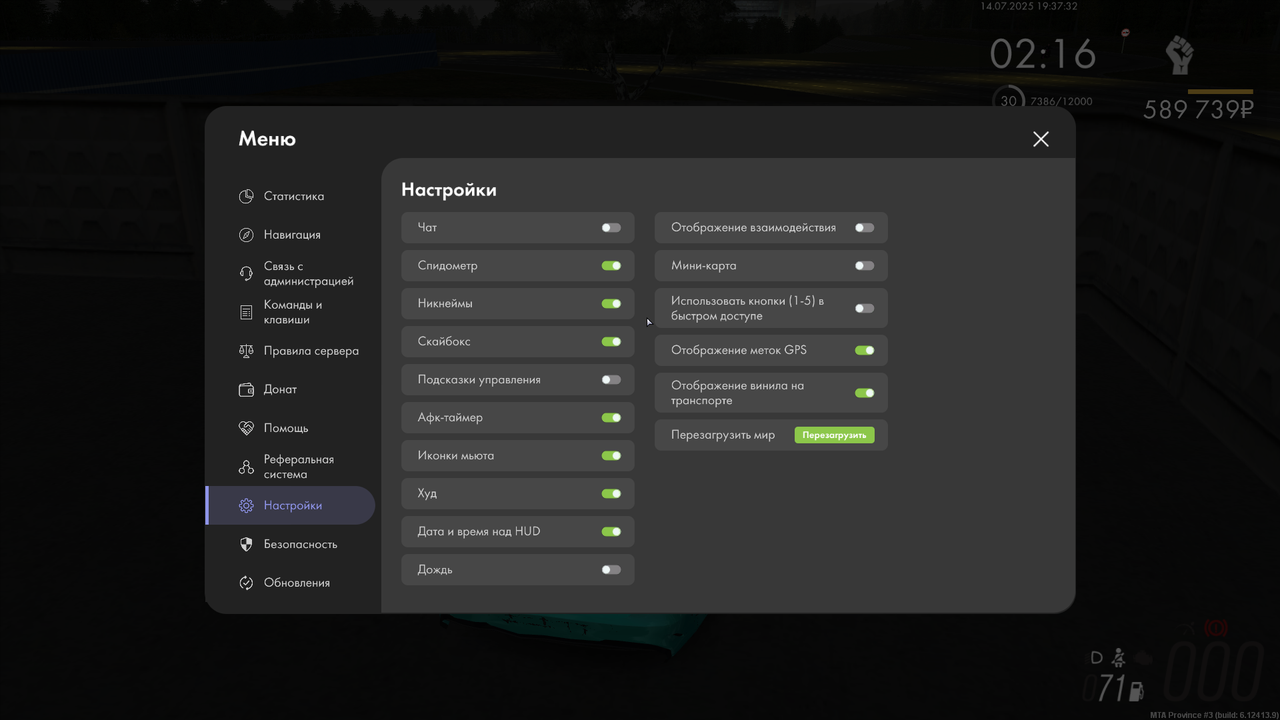1280x720 pixels.
Task: Click the Статистика pie chart icon
Action: [x=246, y=197]
